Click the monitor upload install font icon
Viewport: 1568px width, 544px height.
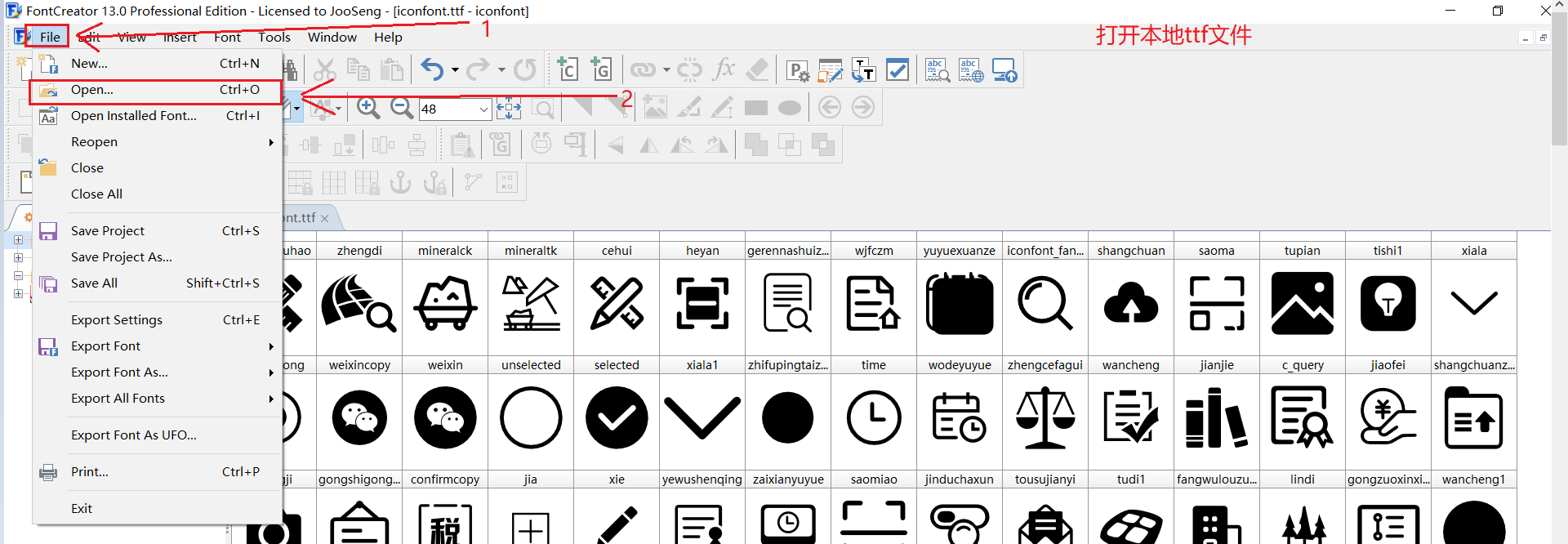click(x=1004, y=70)
